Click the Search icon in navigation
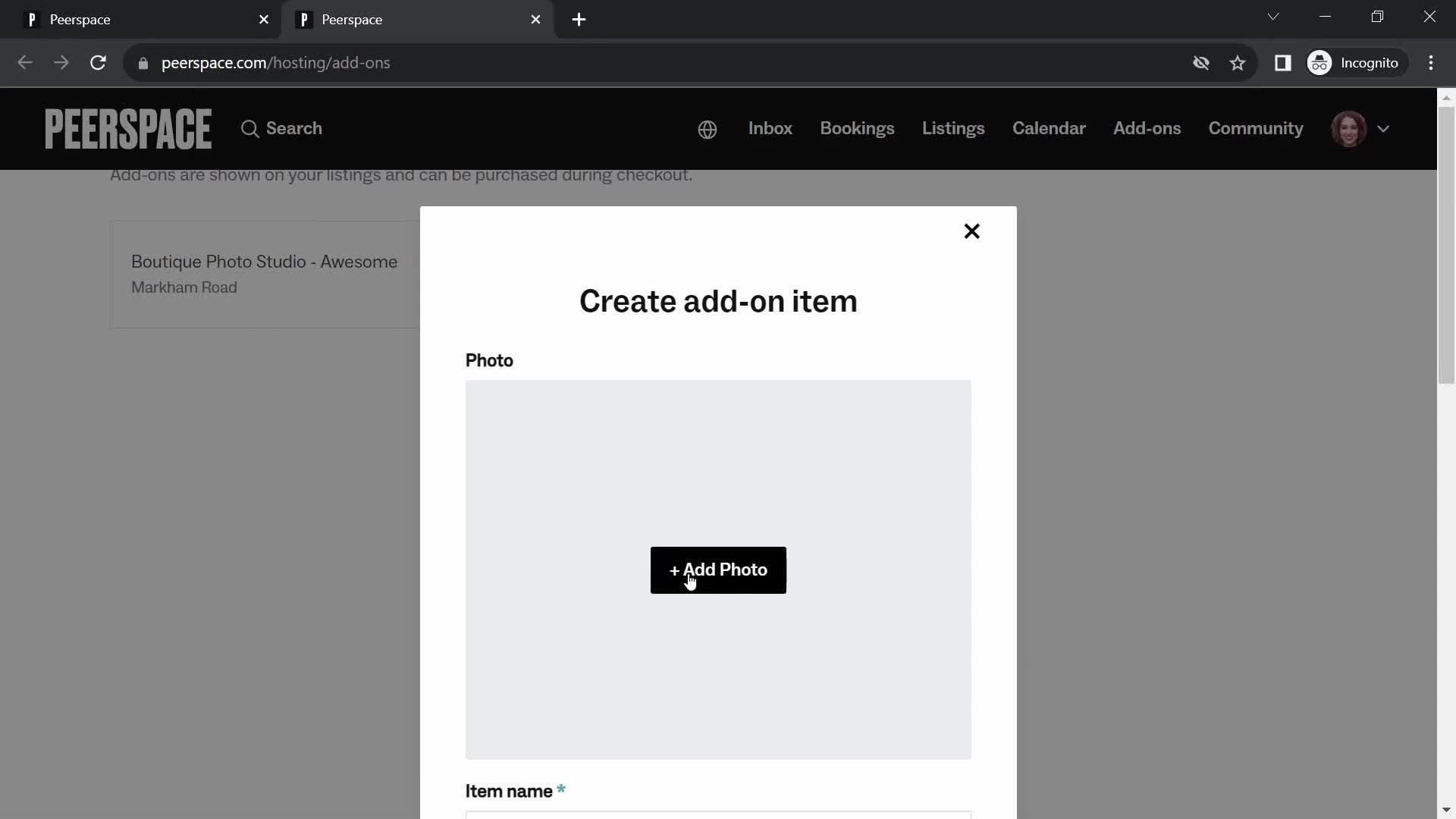This screenshot has height=819, width=1456. click(x=250, y=128)
